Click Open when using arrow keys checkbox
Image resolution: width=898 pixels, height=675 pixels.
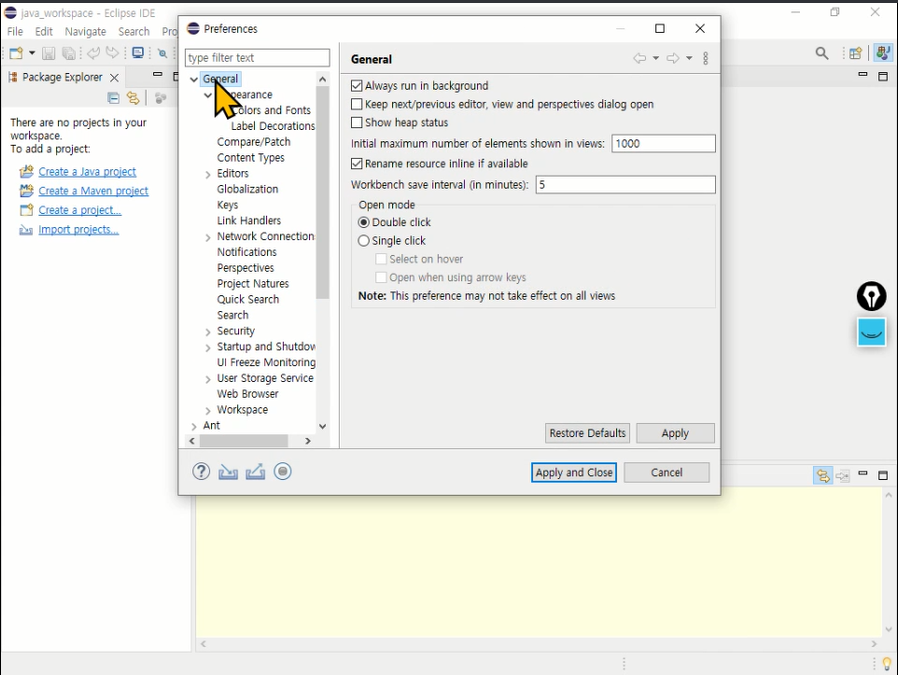(381, 277)
